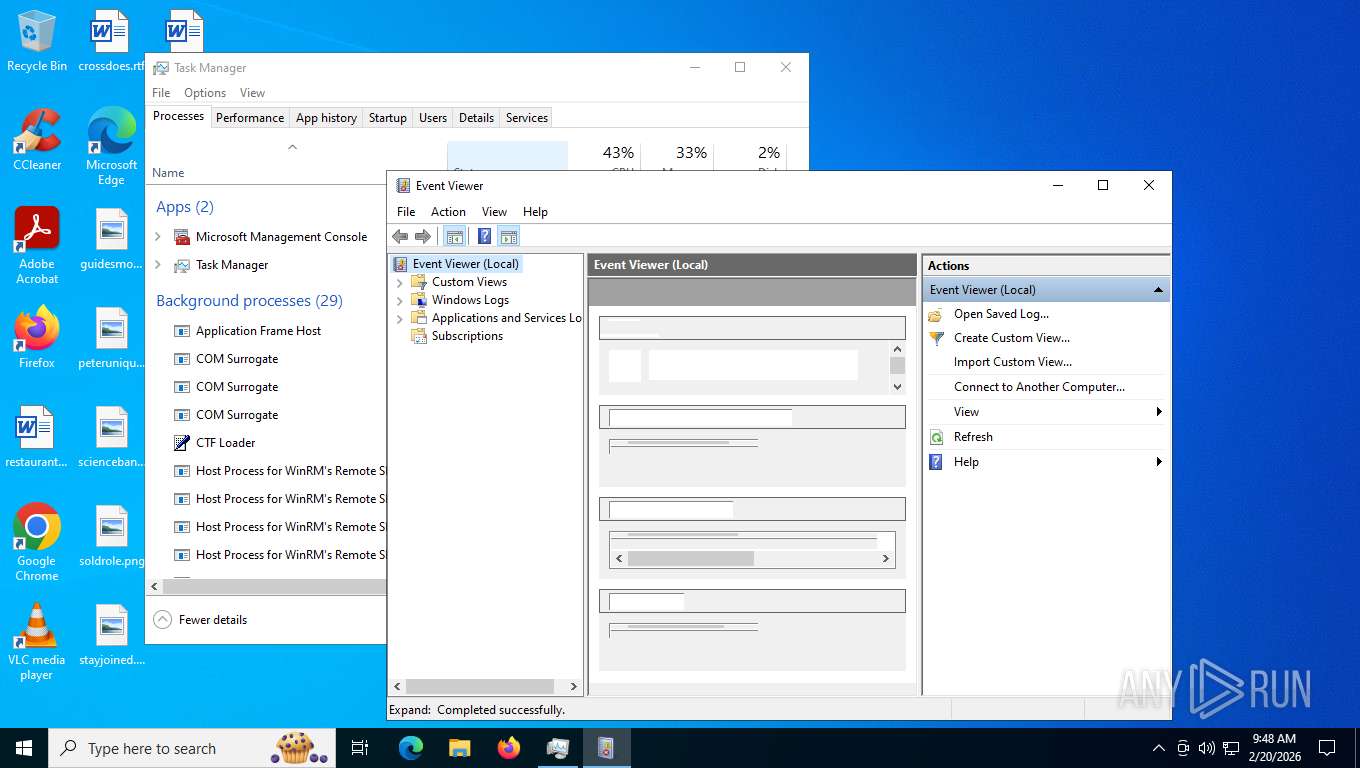The width and height of the screenshot is (1360, 768).
Task: Toggle Show/Hide Action Pane toolbar icon
Action: (509, 237)
